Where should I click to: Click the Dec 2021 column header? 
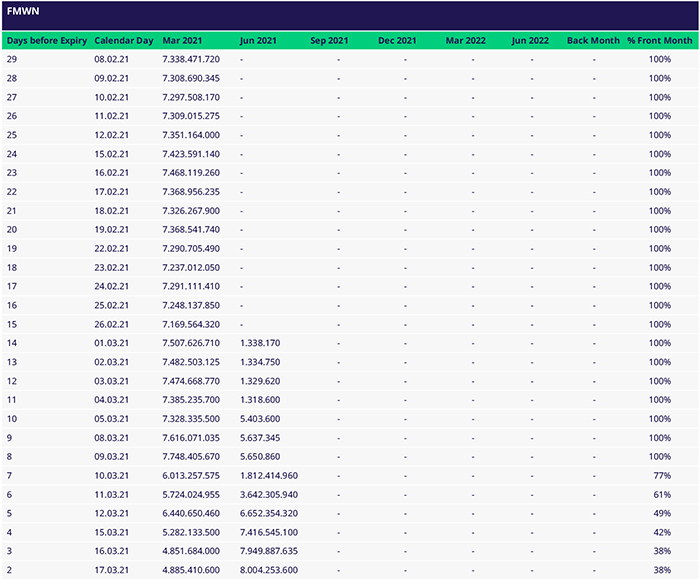pos(397,41)
